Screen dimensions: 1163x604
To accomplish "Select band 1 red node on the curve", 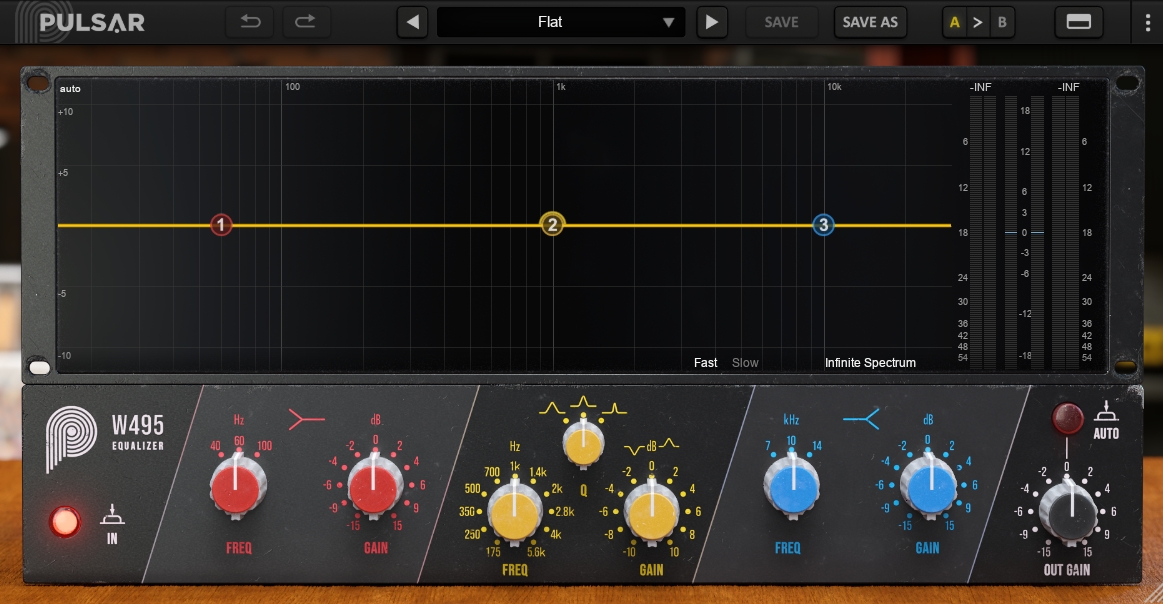I will (220, 225).
